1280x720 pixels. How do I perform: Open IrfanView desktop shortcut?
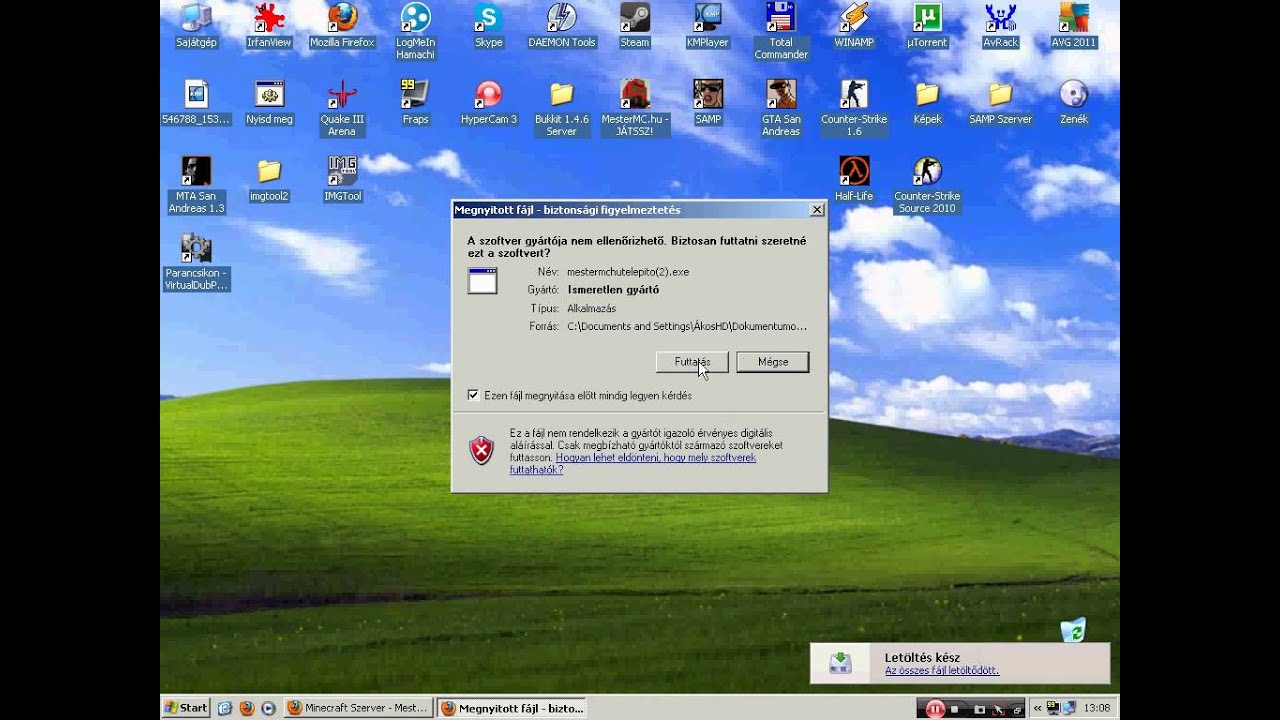tap(268, 25)
